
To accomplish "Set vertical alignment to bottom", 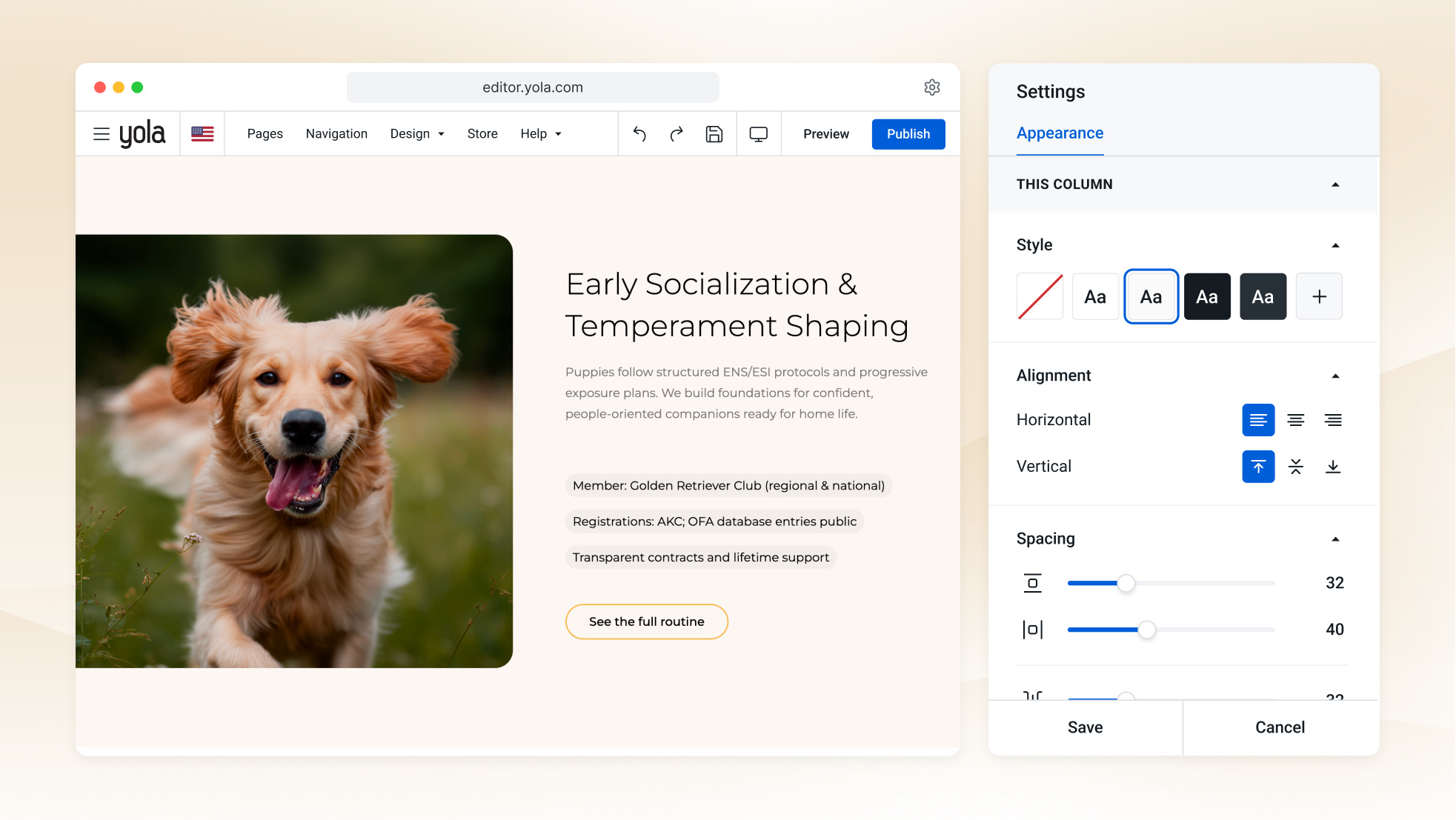I will 1333,467.
